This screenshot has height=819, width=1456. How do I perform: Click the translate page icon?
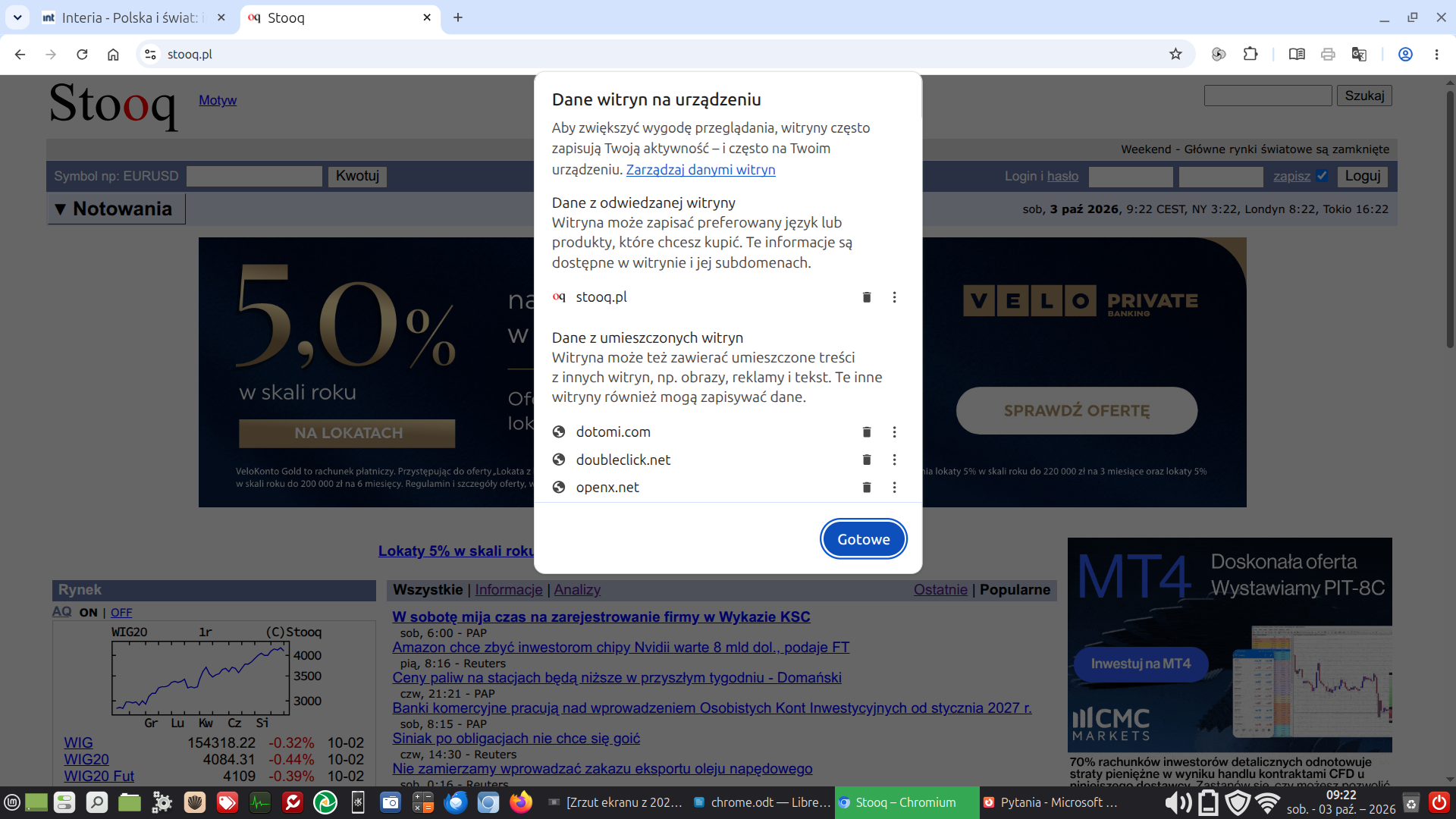coord(1359,55)
